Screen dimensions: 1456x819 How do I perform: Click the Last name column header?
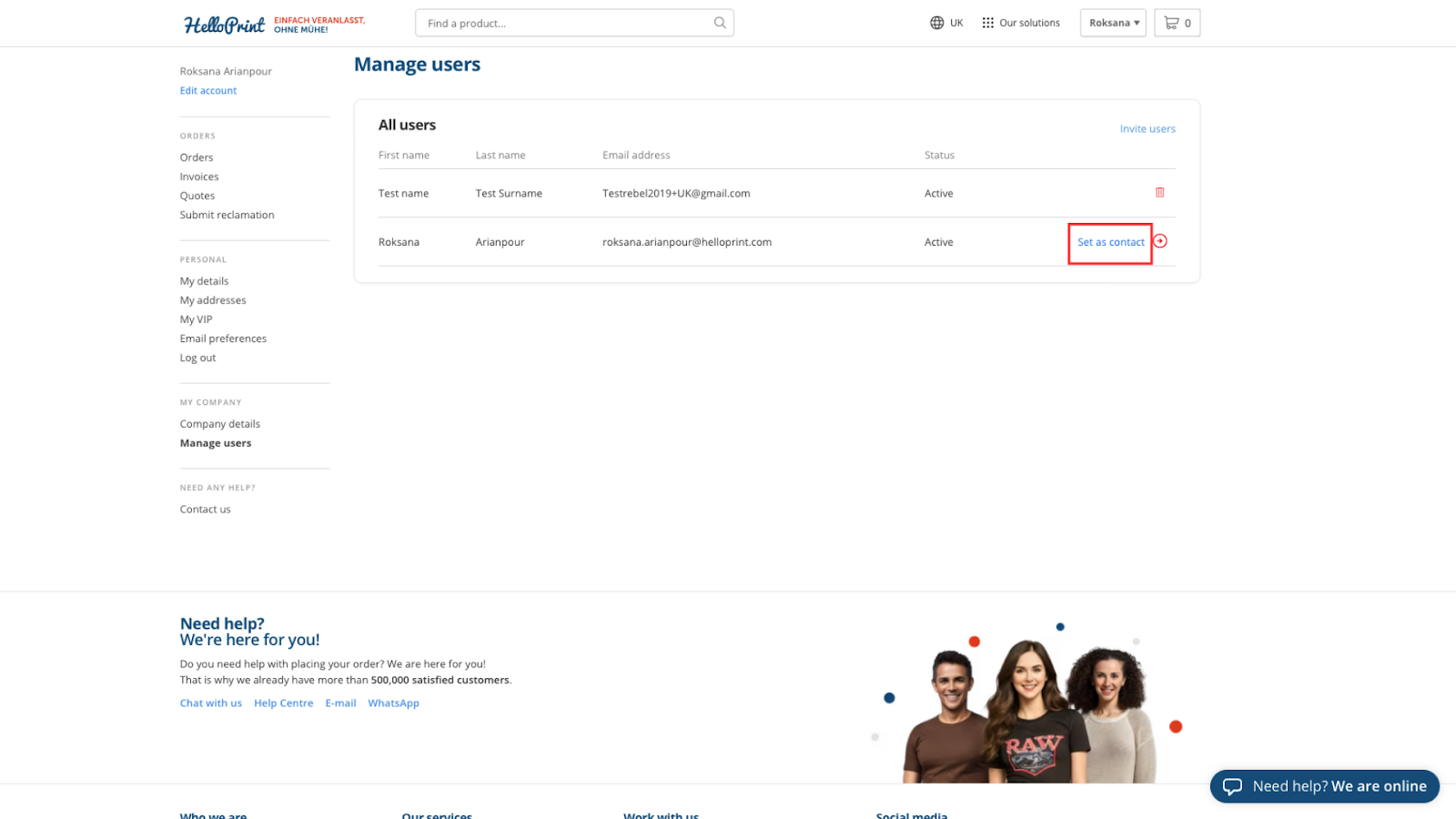[500, 156]
